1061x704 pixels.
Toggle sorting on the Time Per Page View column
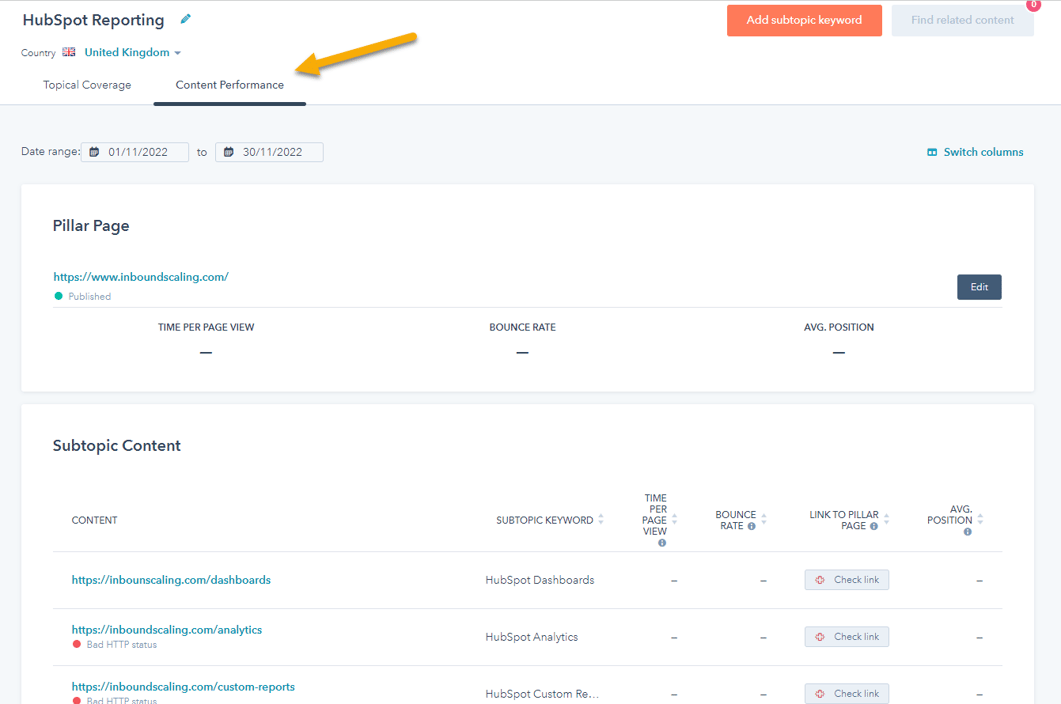[x=673, y=520]
